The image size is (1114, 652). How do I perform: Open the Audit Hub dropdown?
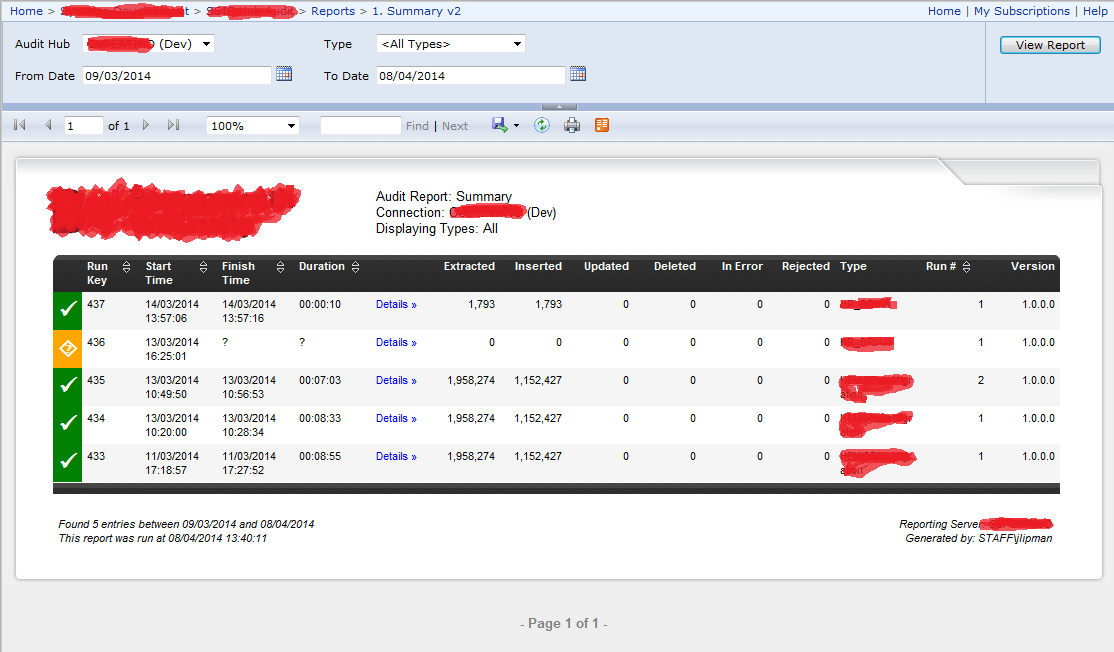[x=206, y=44]
